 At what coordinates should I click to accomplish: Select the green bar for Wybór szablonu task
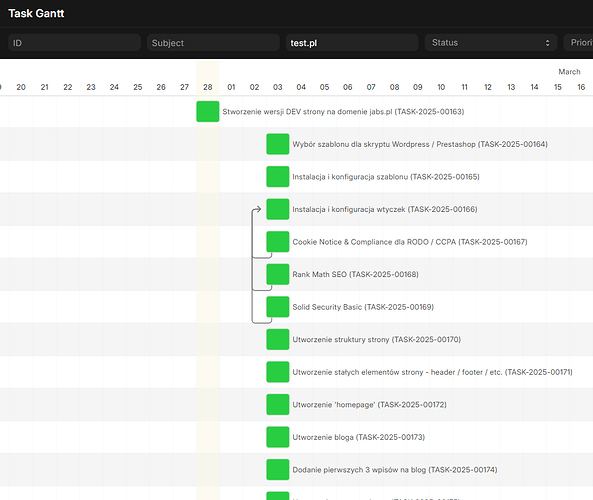pyautogui.click(x=278, y=144)
